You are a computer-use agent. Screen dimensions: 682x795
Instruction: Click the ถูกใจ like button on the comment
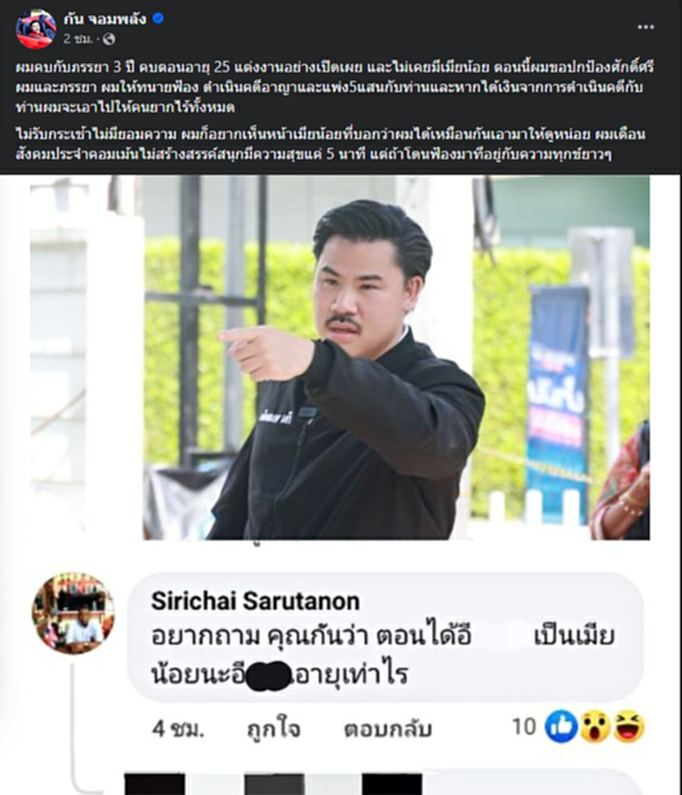(274, 729)
